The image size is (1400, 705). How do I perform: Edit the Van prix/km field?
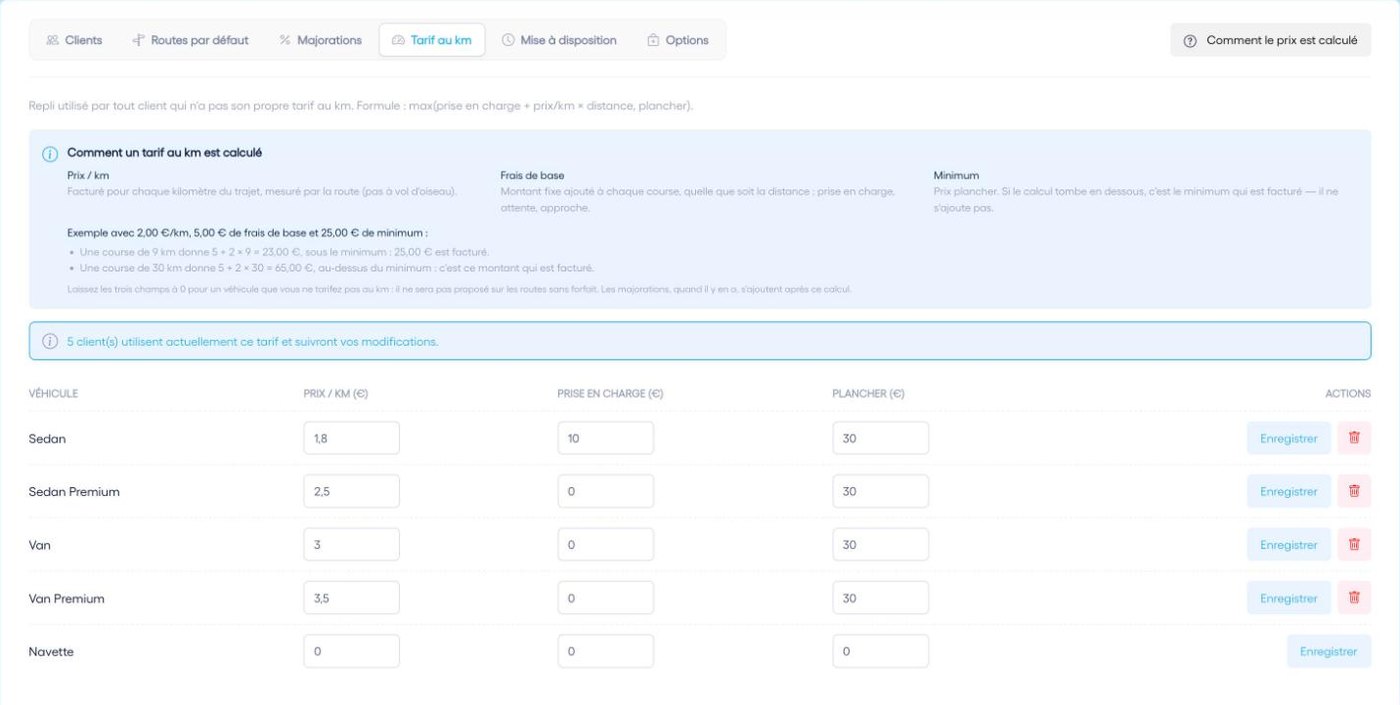tap(352, 545)
